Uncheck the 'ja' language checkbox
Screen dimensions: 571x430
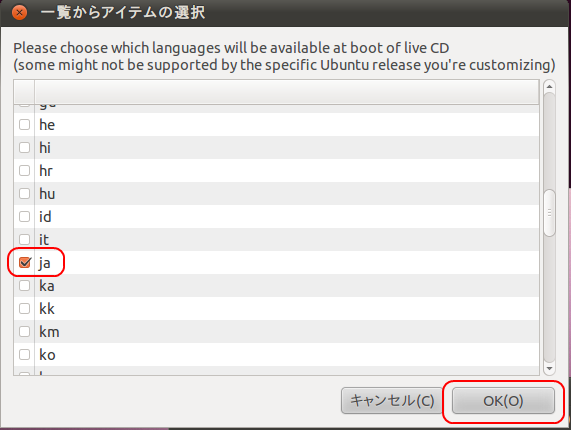tap(24, 263)
